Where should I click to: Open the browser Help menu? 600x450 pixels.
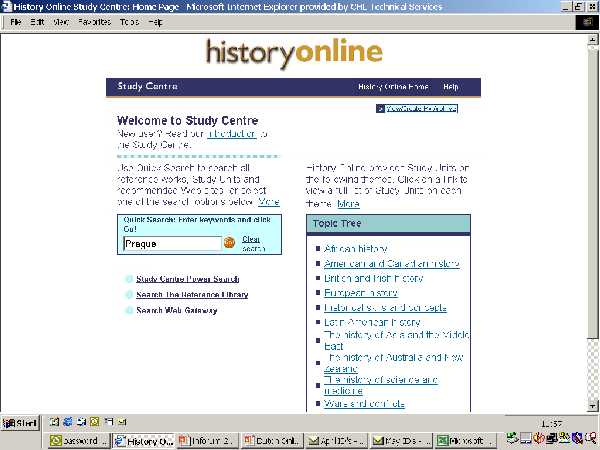155,22
